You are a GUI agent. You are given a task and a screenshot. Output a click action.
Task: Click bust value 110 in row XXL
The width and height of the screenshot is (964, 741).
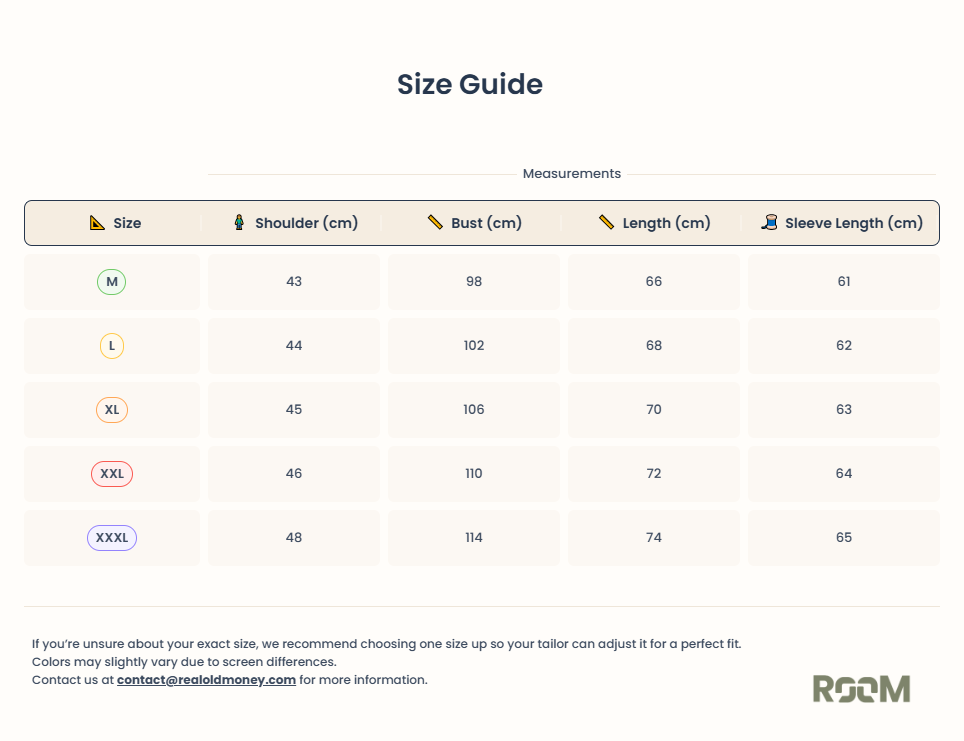(x=474, y=474)
